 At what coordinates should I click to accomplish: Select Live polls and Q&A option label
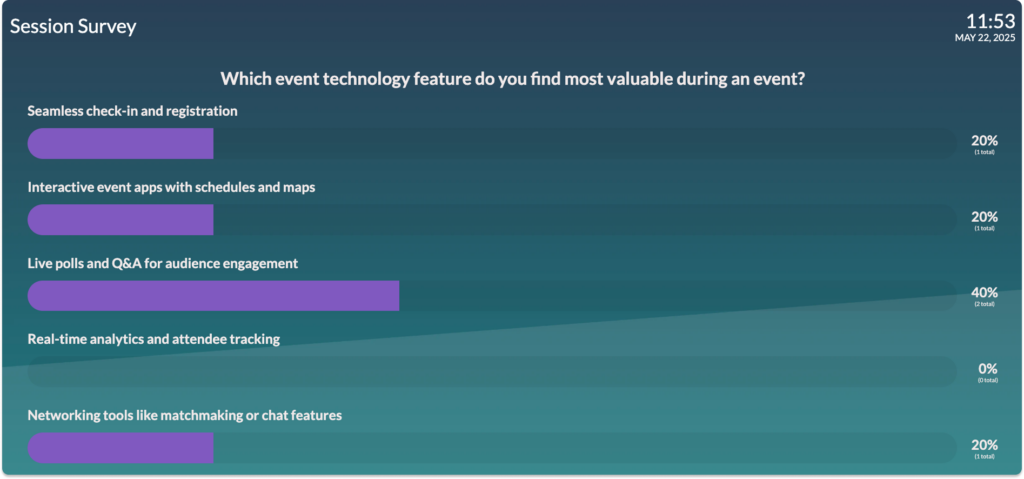(163, 263)
